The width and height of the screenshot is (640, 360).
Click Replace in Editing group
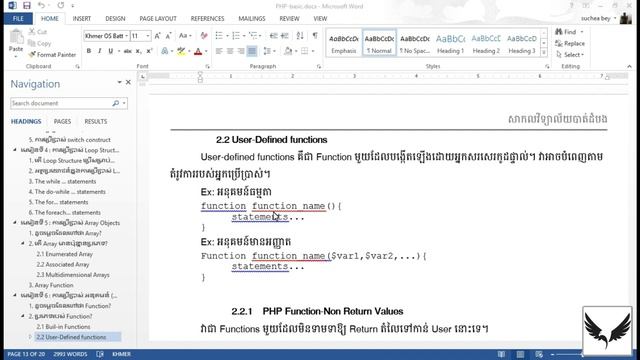coord(570,43)
